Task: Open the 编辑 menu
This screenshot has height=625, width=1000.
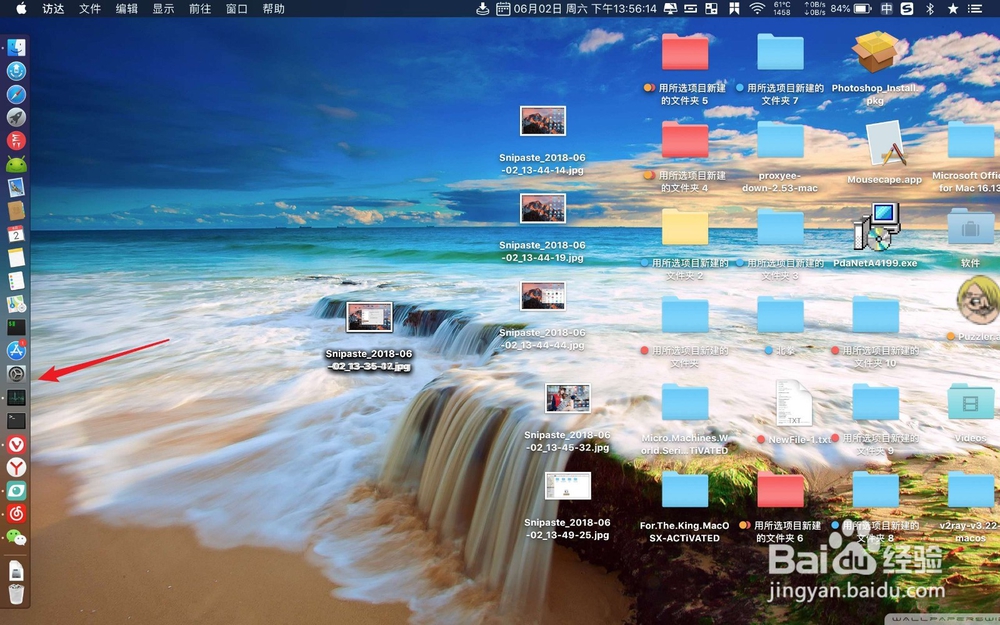Action: pyautogui.click(x=126, y=10)
